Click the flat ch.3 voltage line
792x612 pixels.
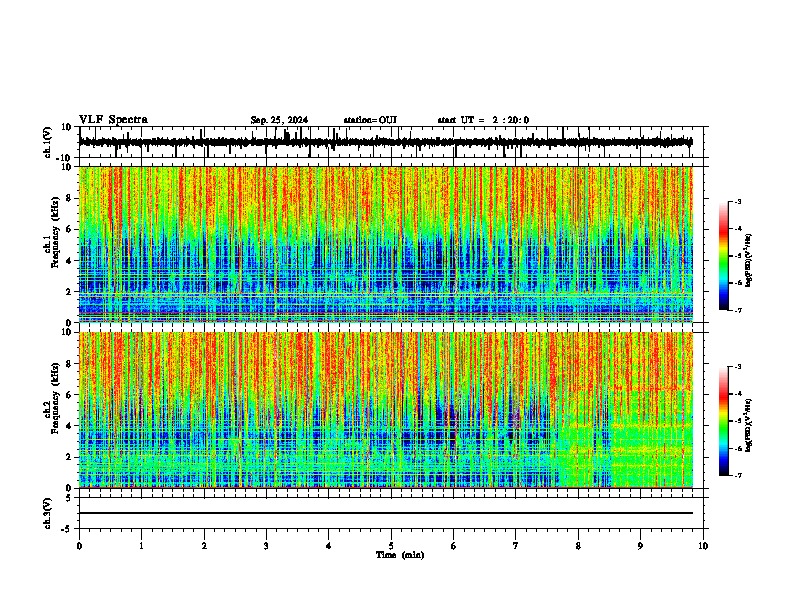386,513
